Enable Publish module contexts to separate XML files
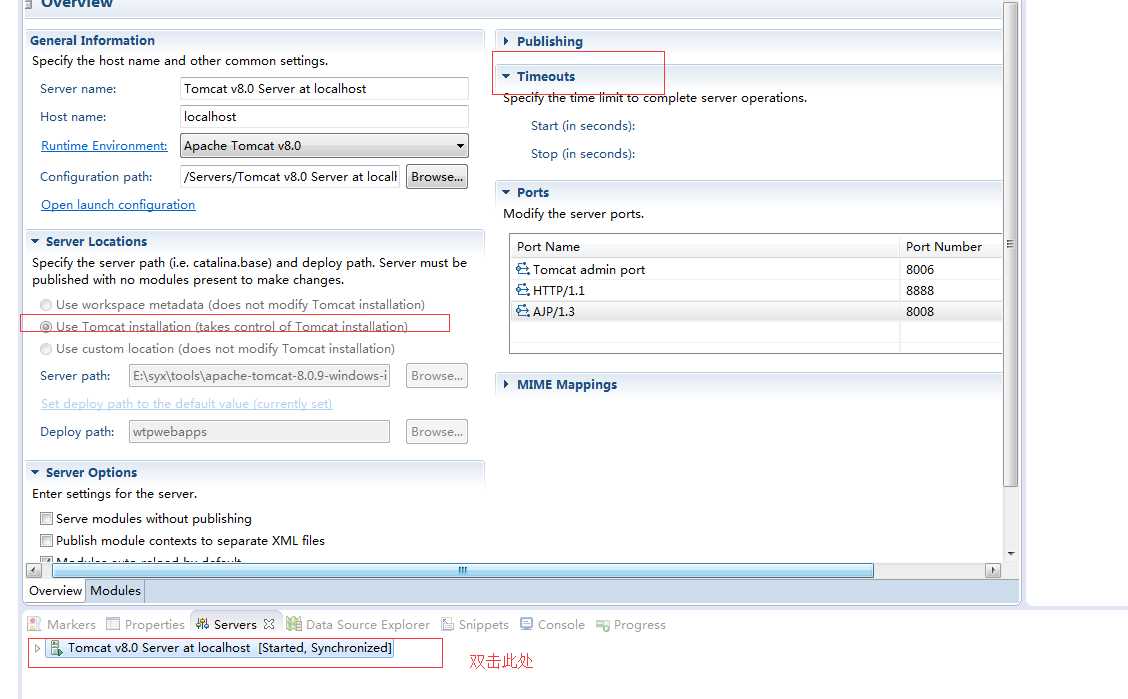1128x699 pixels. (46, 540)
